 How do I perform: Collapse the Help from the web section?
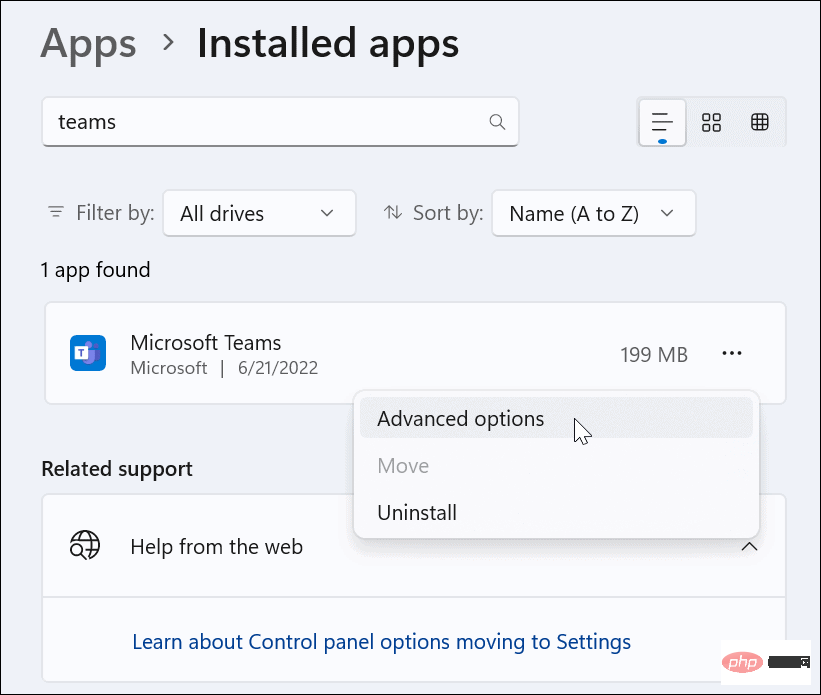click(749, 547)
